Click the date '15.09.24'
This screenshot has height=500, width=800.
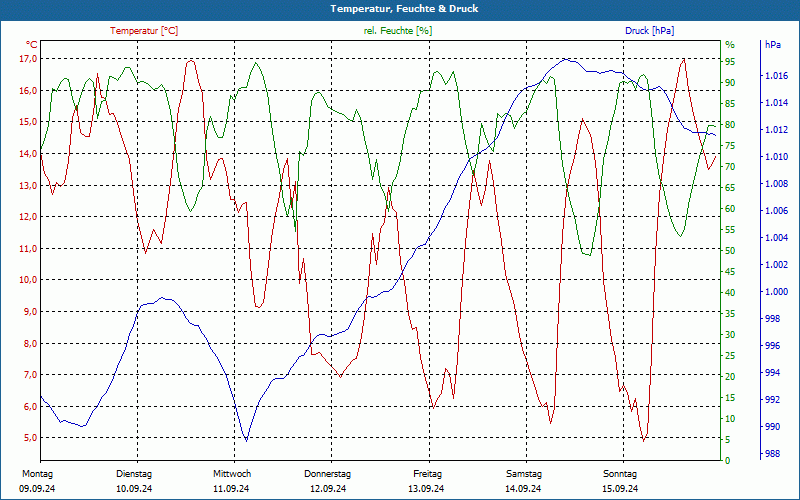[x=620, y=489]
